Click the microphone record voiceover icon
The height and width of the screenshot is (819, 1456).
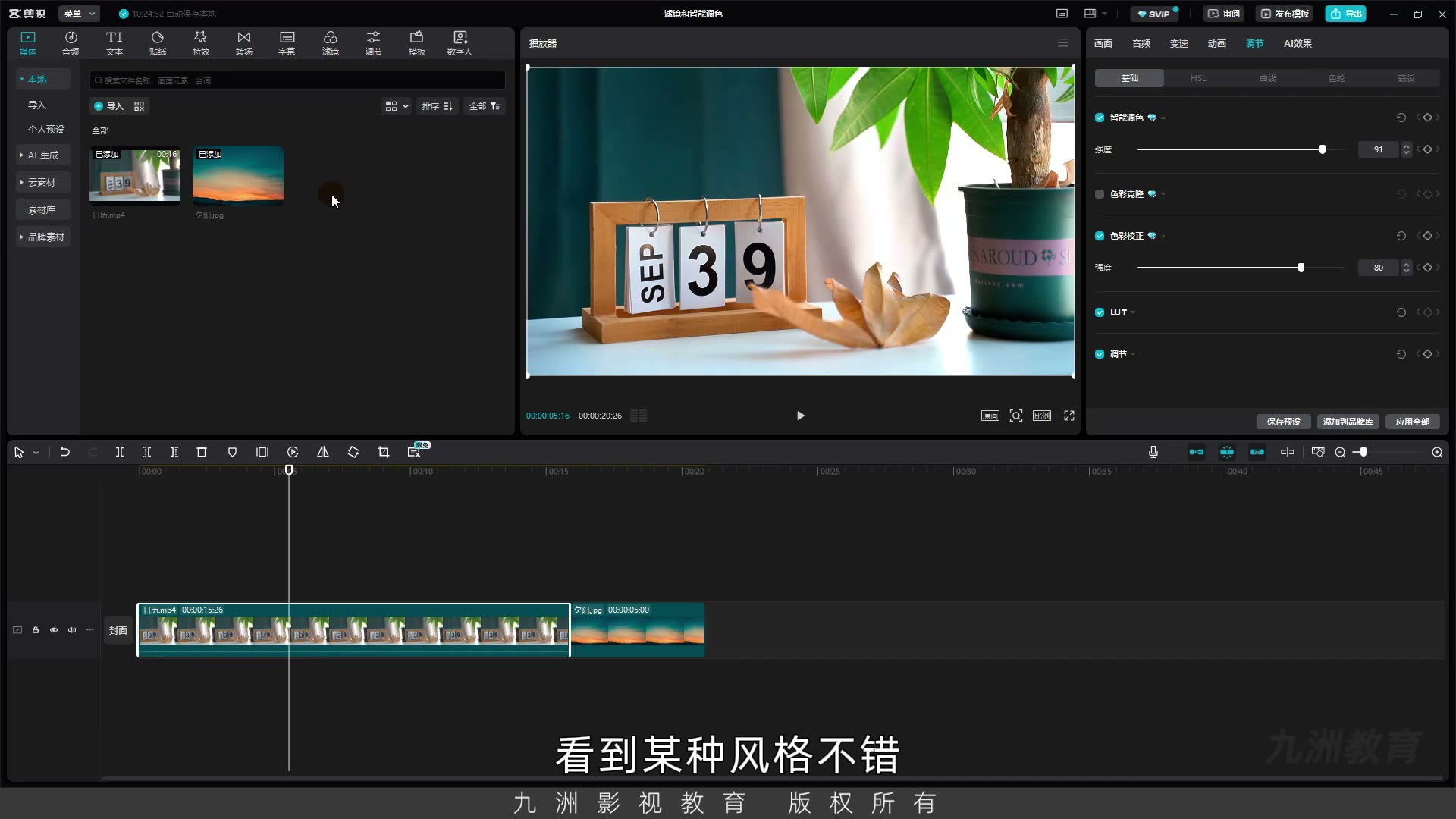[1153, 452]
